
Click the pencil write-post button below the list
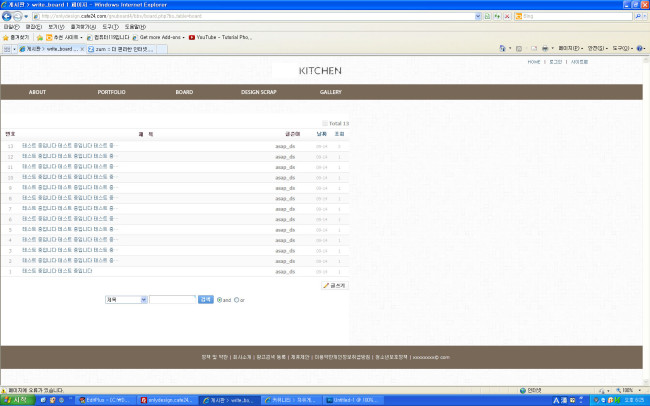pos(334,285)
